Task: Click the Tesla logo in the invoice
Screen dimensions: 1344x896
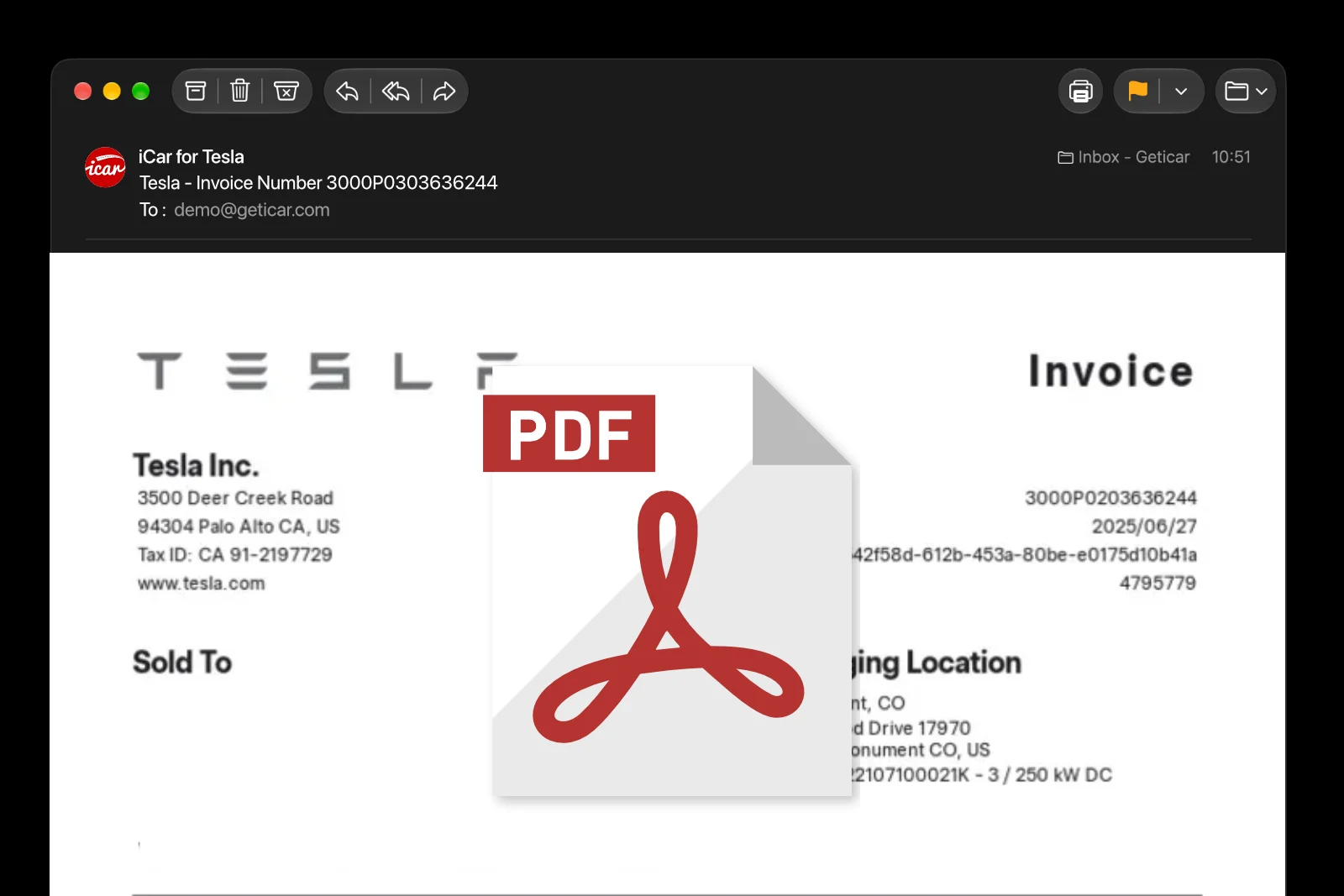Action: tap(328, 371)
